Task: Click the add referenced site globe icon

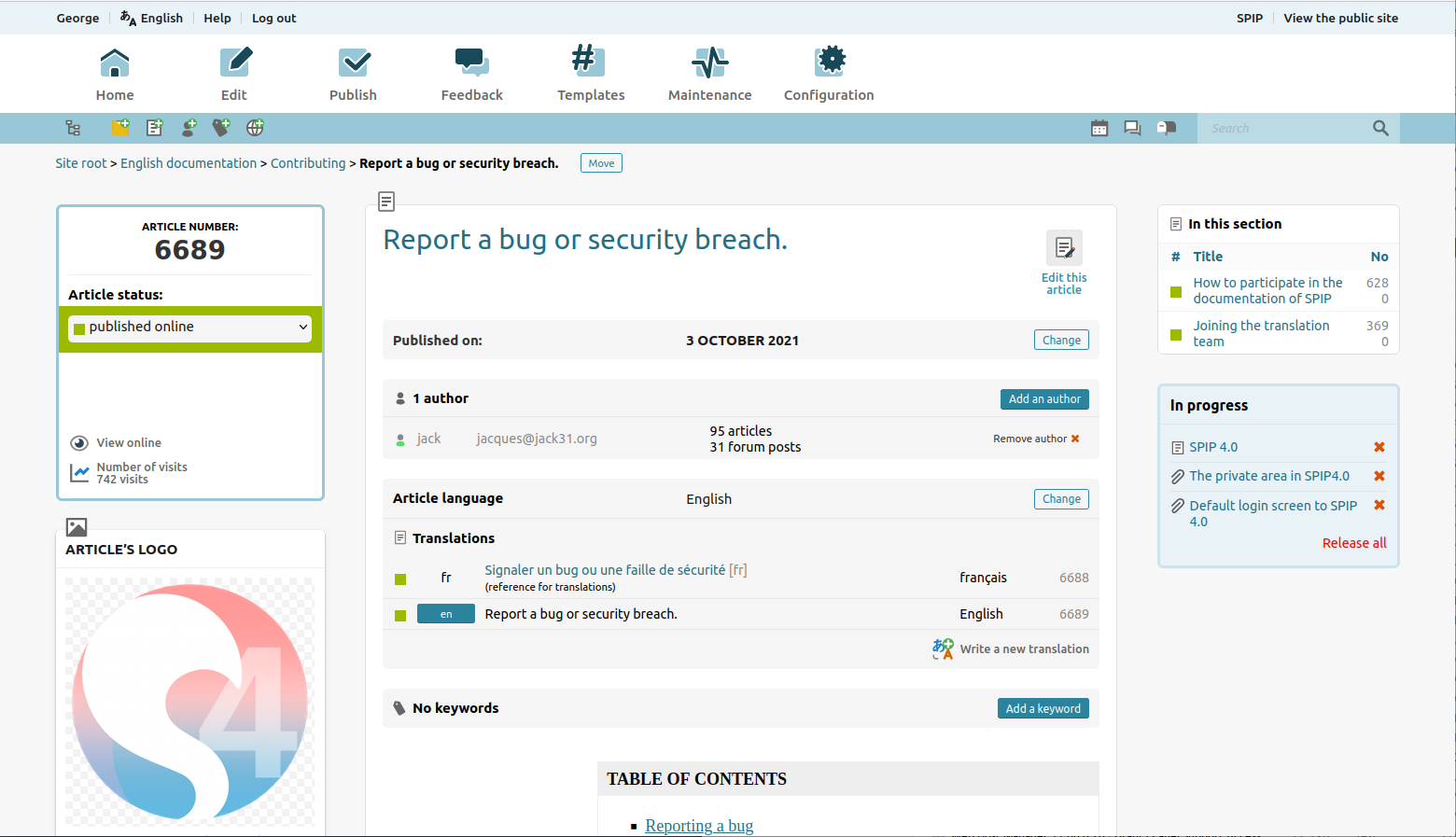Action: pyautogui.click(x=255, y=128)
